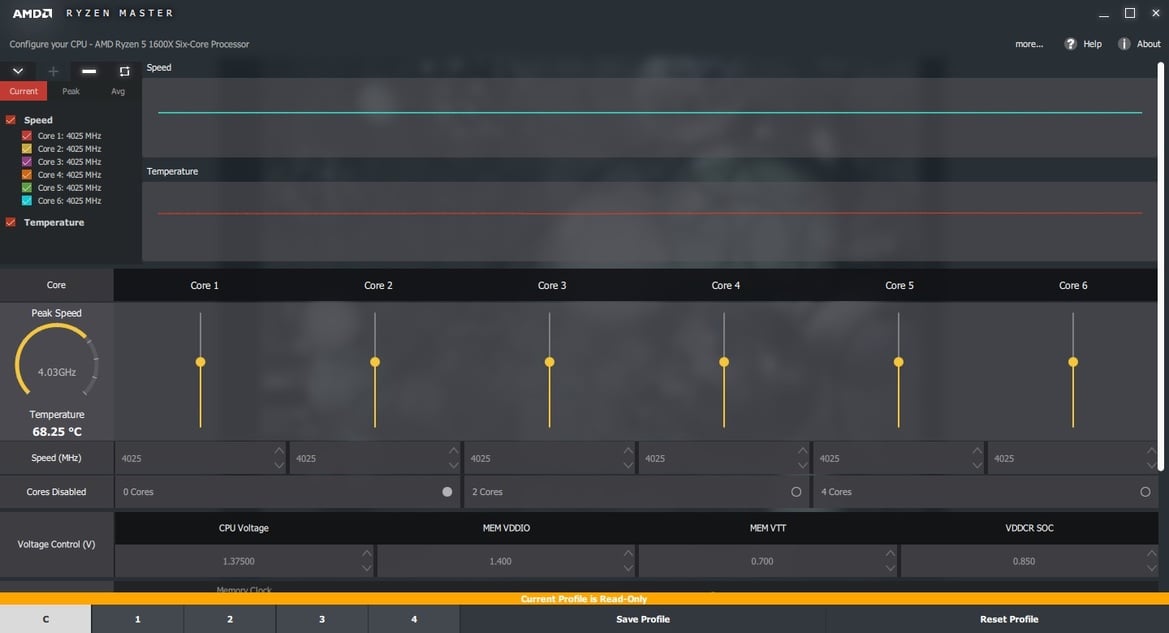Viewport: 1169px width, 633px height.
Task: Switch to the Peak graph tab
Action: pos(71,91)
